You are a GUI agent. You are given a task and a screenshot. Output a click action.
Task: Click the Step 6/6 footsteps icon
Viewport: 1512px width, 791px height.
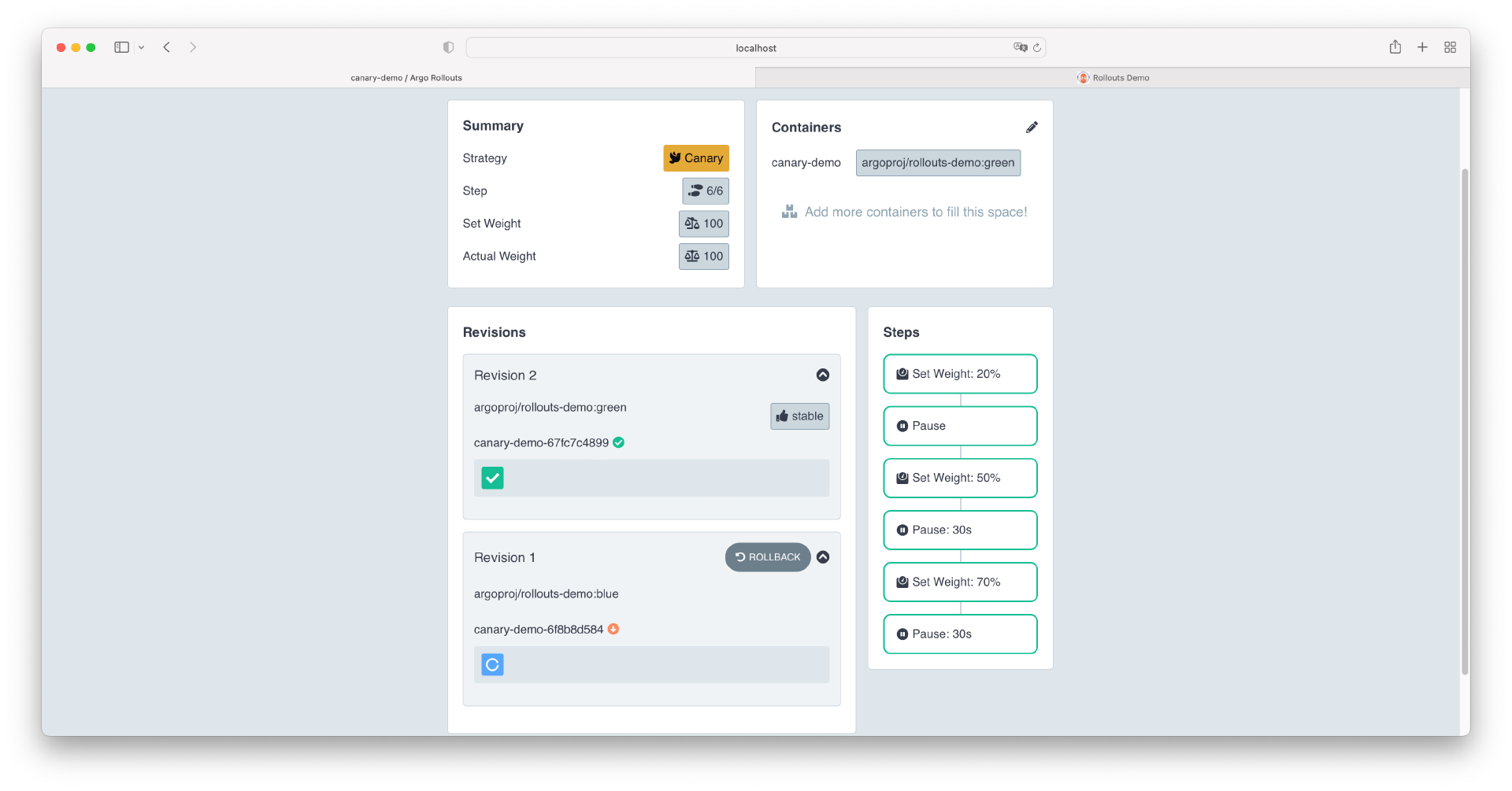(x=695, y=191)
